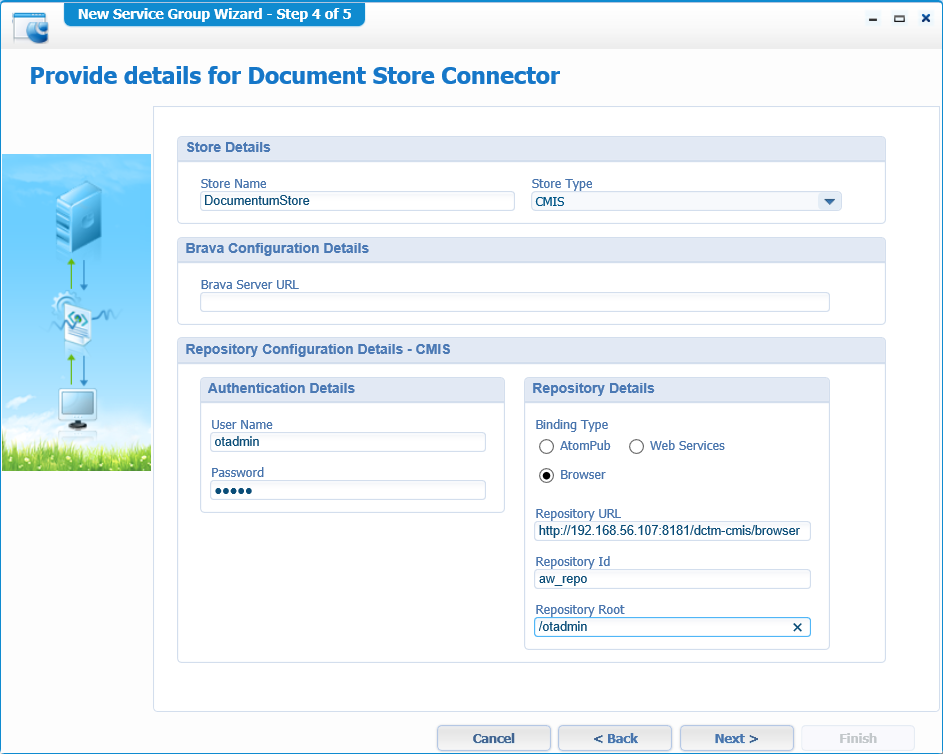The width and height of the screenshot is (943, 754).
Task: Select the Browser binding radio button
Action: pos(547,475)
